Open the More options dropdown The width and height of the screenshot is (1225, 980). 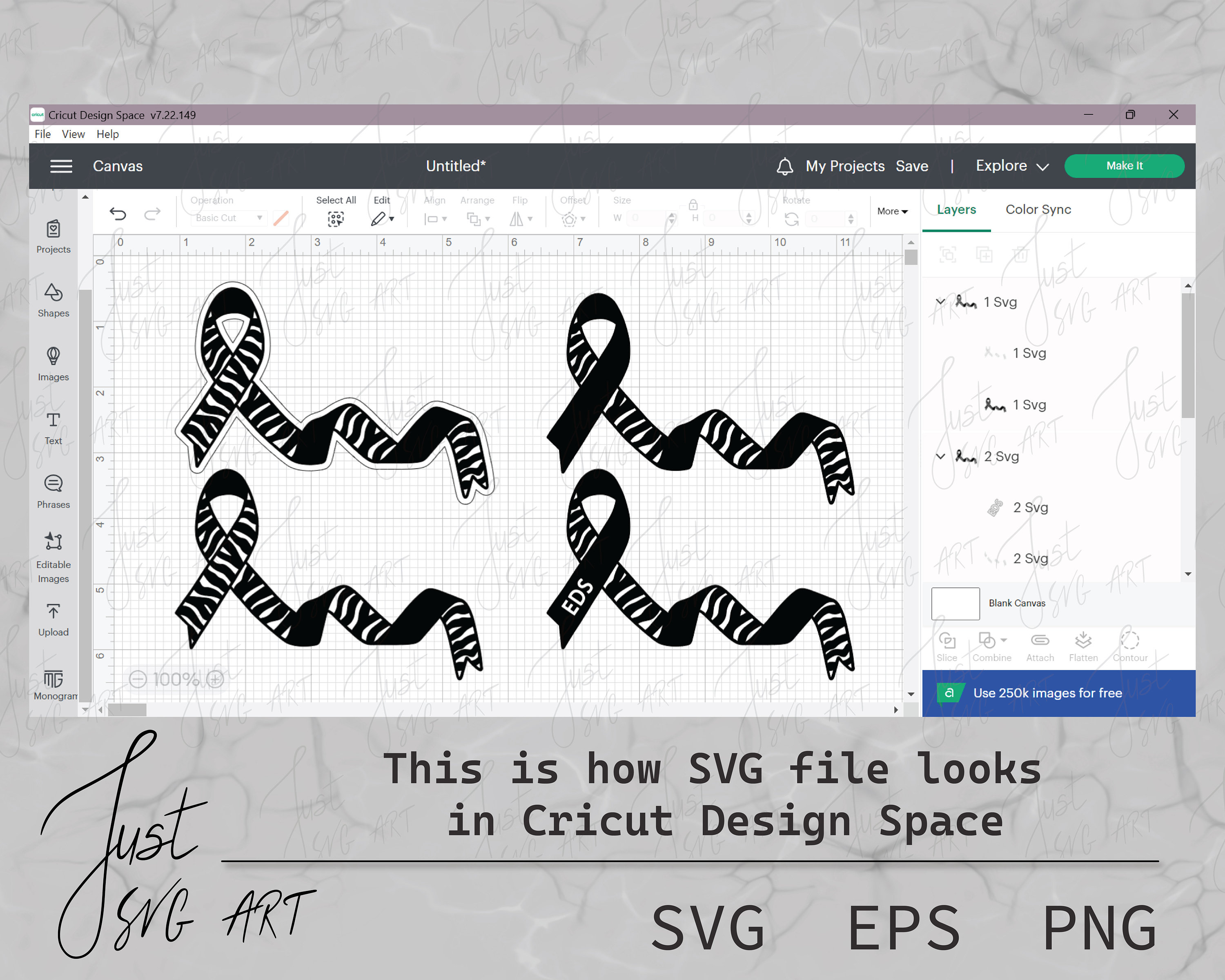(x=892, y=212)
